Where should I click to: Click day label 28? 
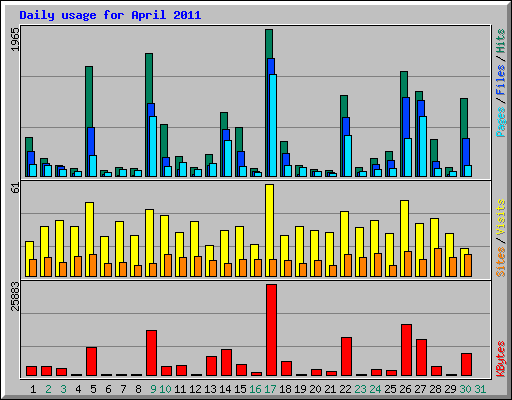click(x=435, y=389)
